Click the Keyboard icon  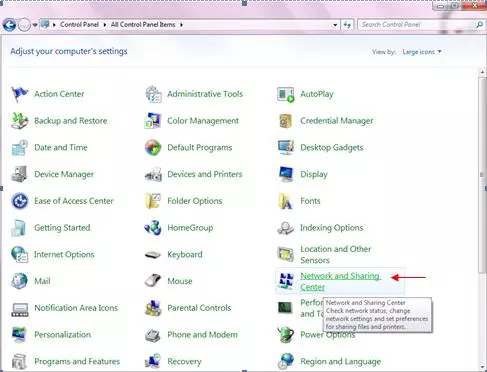153,255
